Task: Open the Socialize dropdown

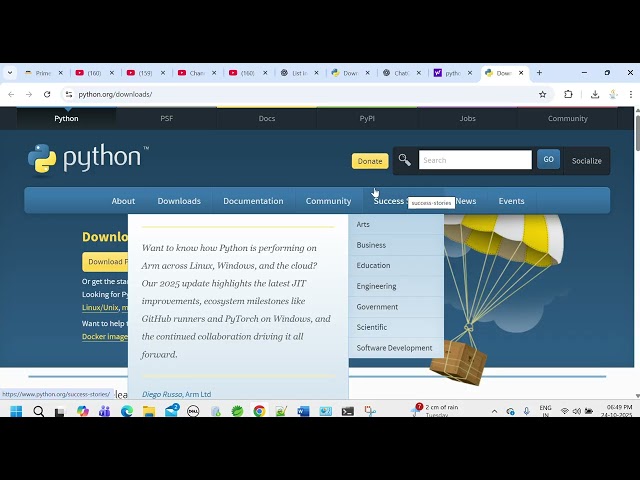Action: point(587,161)
